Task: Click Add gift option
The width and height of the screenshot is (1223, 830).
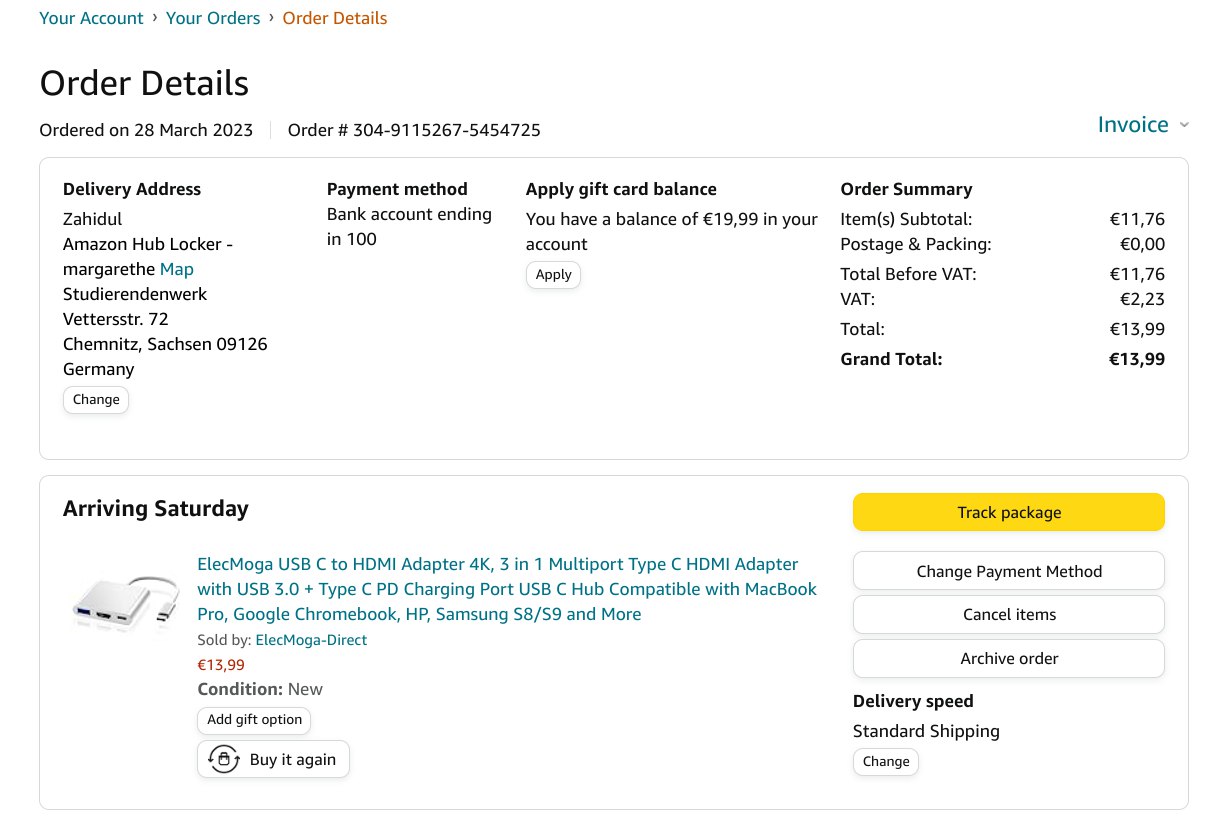Action: point(254,720)
